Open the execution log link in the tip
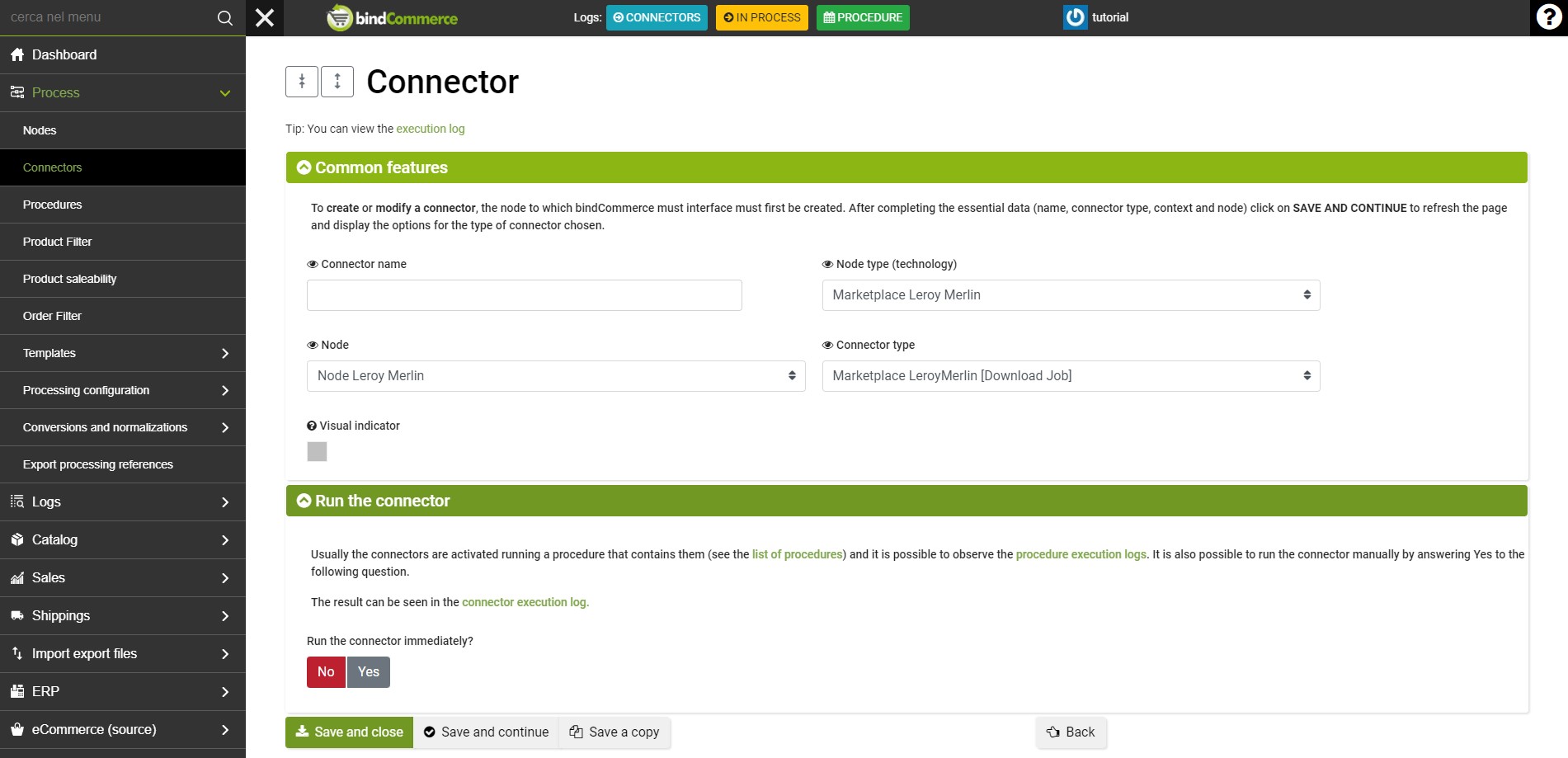Screen dimensions: 1568x758 [431, 129]
